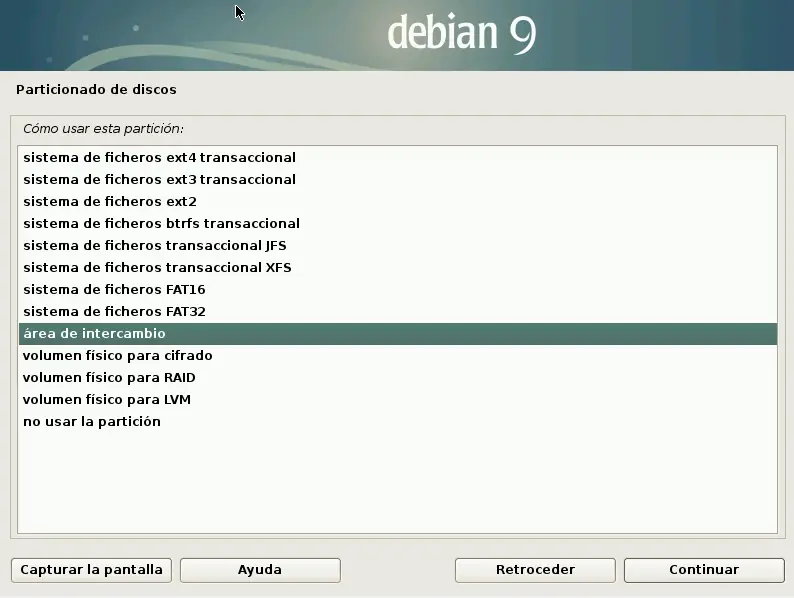Open Ayuda help button

pos(260,570)
